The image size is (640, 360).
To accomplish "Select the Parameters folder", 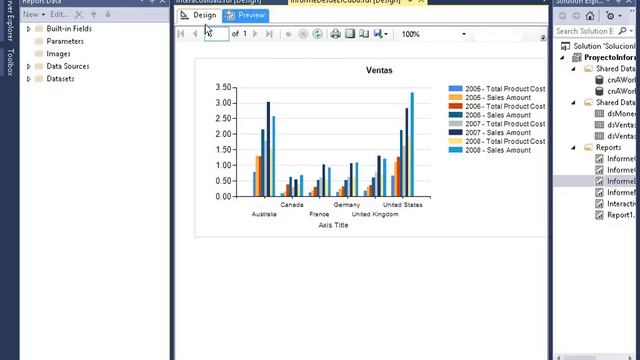I will 64,41.
